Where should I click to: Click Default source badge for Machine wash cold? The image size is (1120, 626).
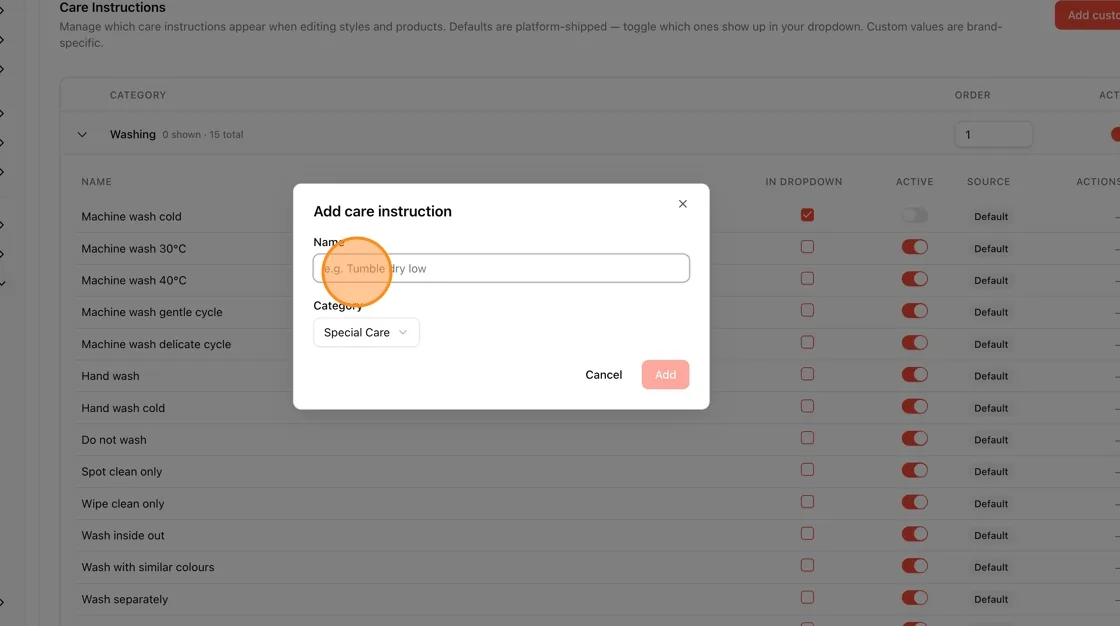click(991, 217)
